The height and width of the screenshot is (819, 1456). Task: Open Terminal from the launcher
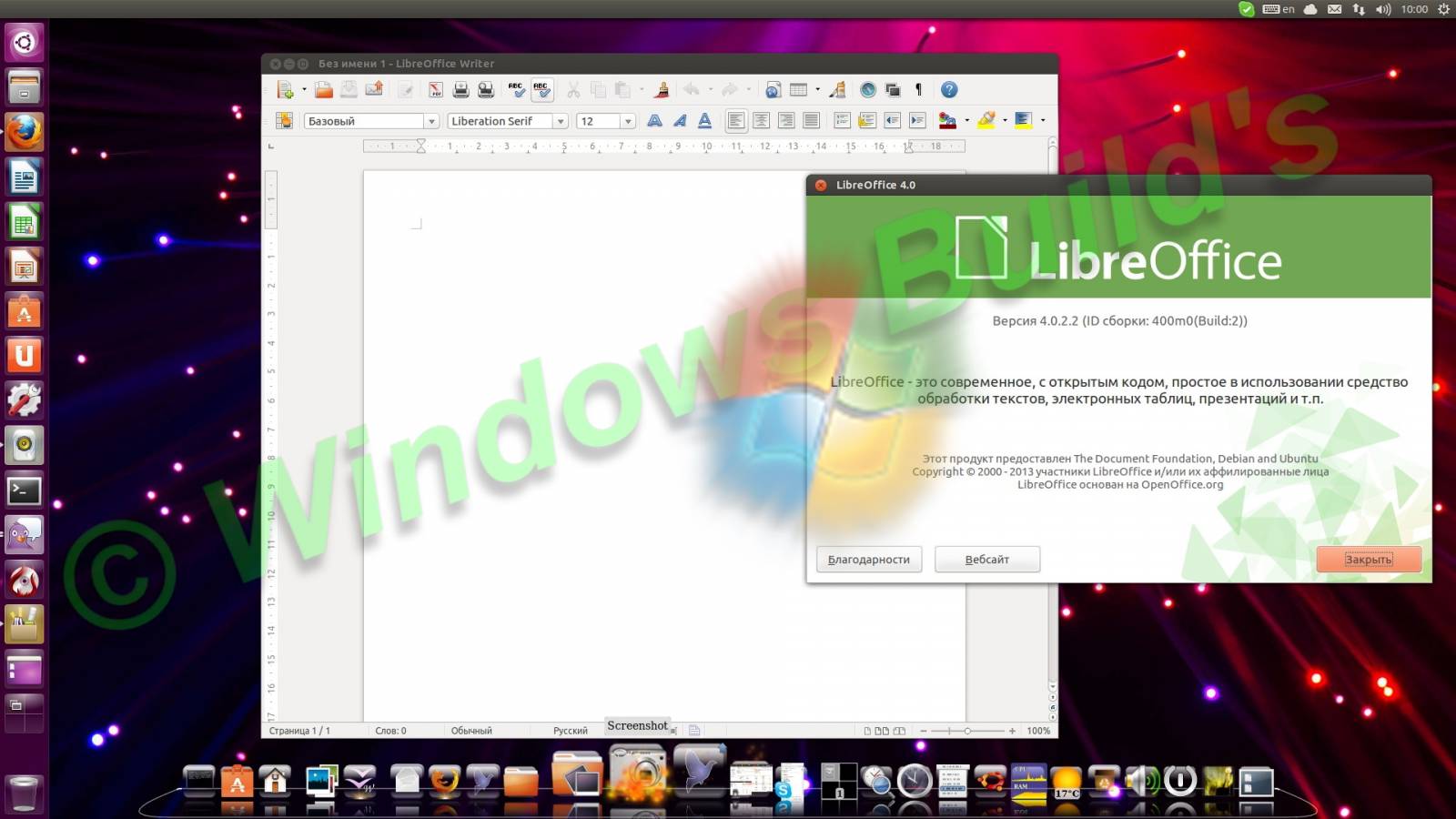(25, 490)
